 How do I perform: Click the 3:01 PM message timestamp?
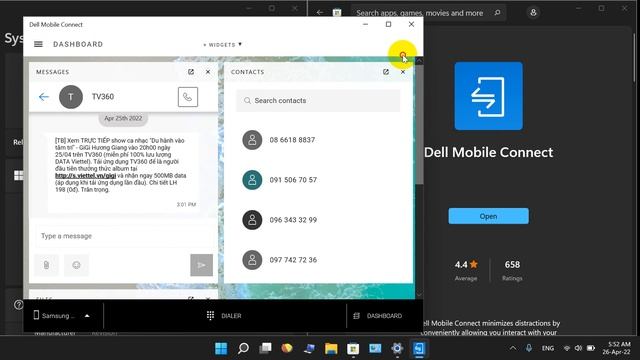click(x=186, y=204)
